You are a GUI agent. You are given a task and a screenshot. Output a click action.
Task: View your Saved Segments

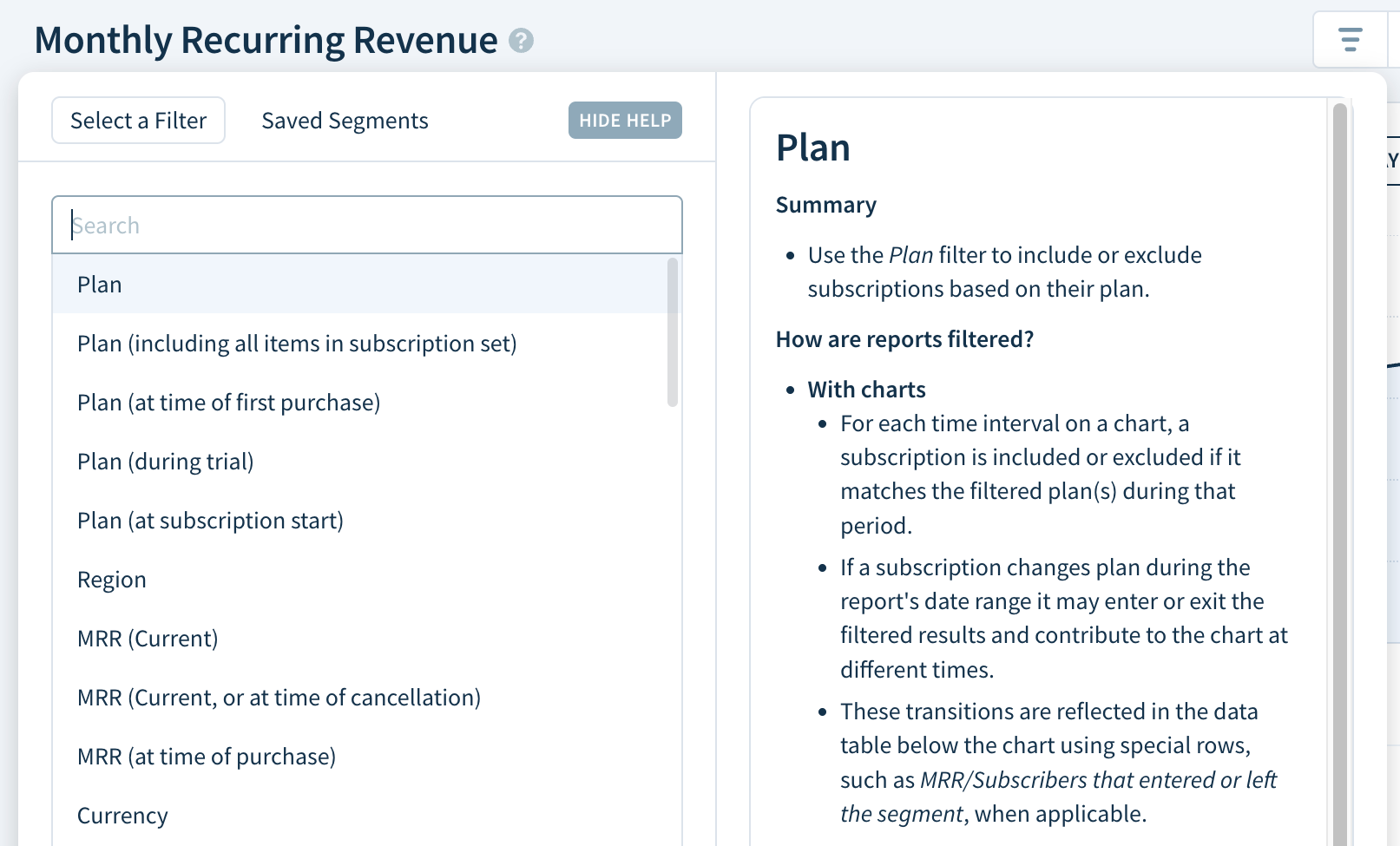(345, 121)
